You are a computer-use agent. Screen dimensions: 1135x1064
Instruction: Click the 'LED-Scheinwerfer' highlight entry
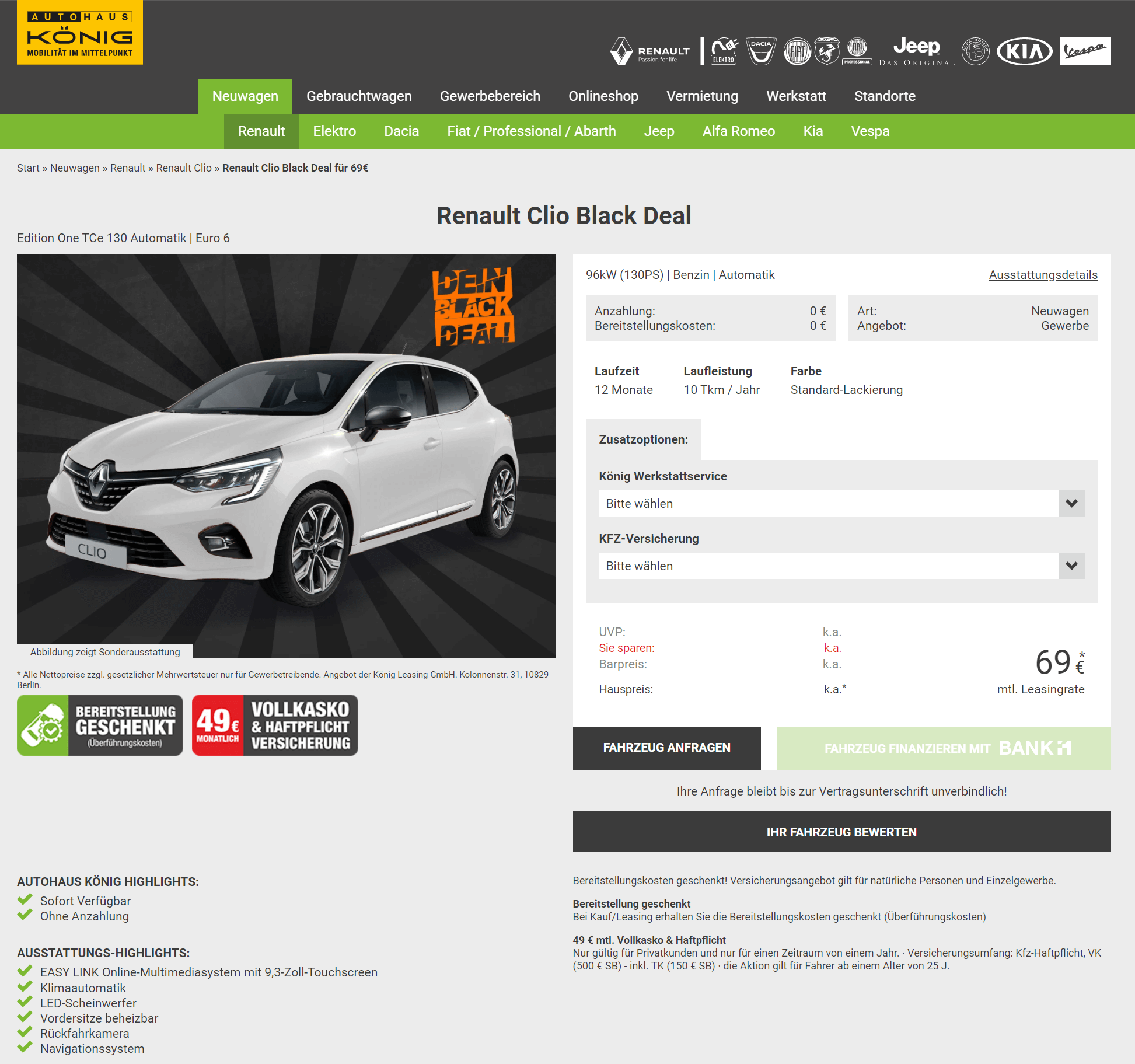tap(88, 1003)
